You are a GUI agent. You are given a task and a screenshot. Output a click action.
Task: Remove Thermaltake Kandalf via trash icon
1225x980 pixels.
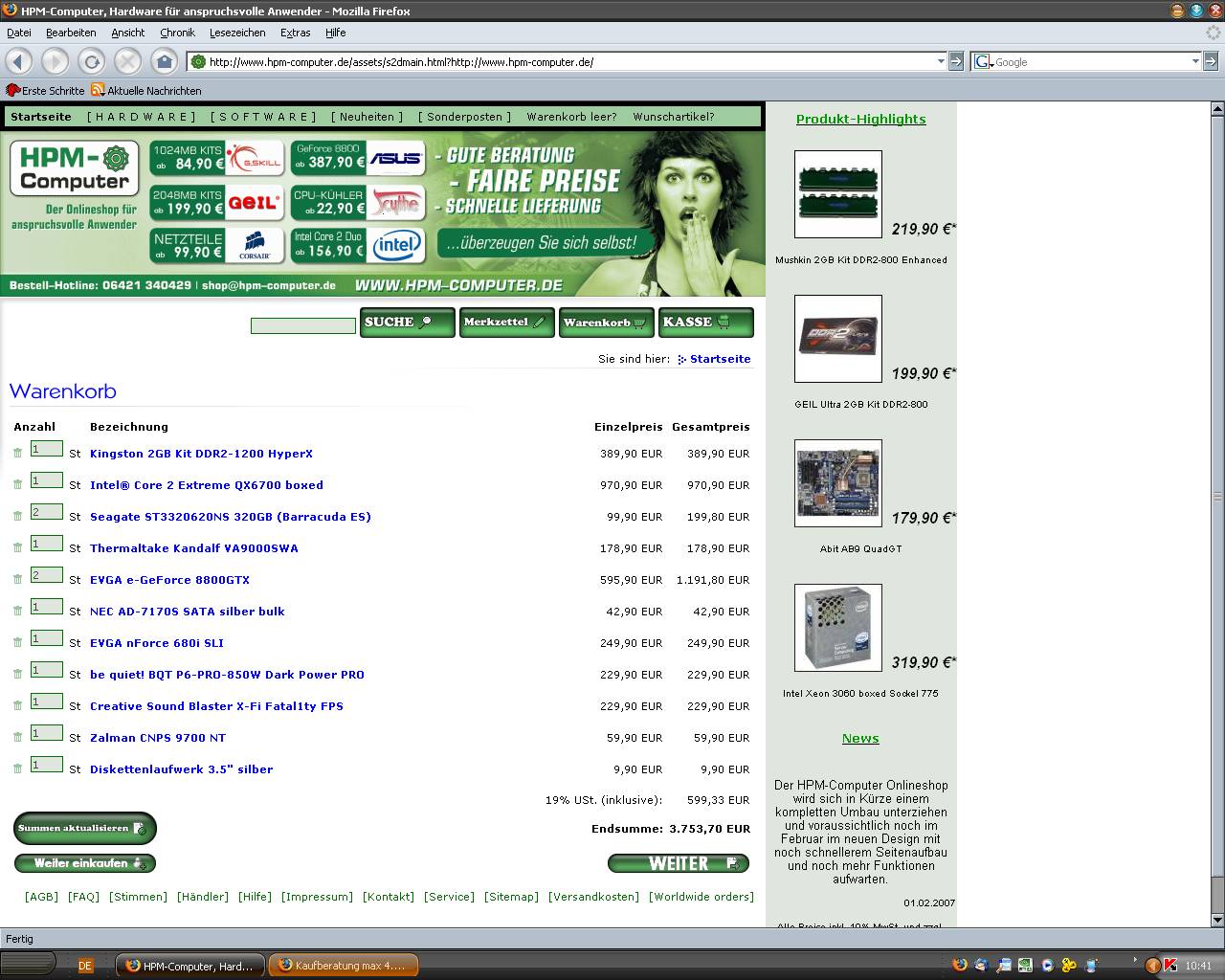point(17,548)
